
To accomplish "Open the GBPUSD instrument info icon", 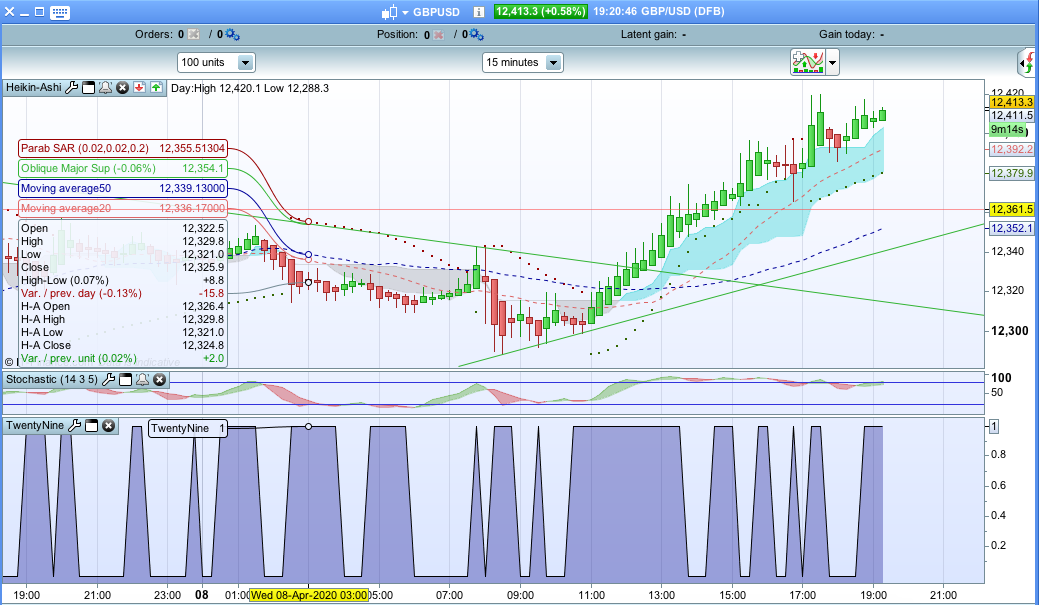I will [479, 12].
